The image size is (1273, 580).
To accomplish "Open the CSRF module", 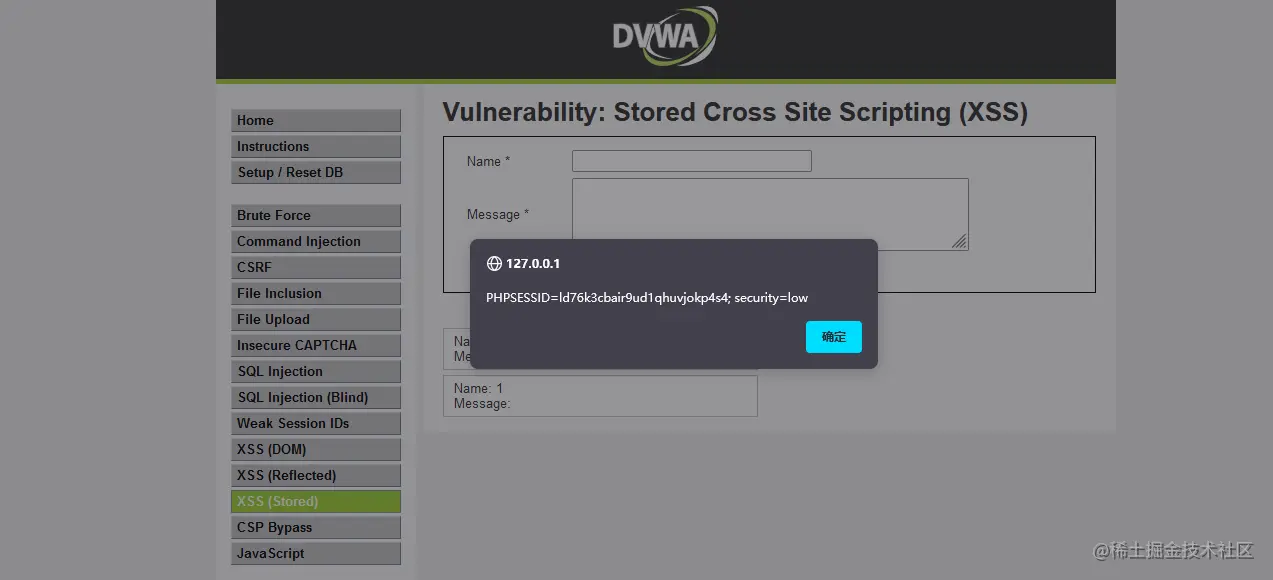I will coord(316,267).
